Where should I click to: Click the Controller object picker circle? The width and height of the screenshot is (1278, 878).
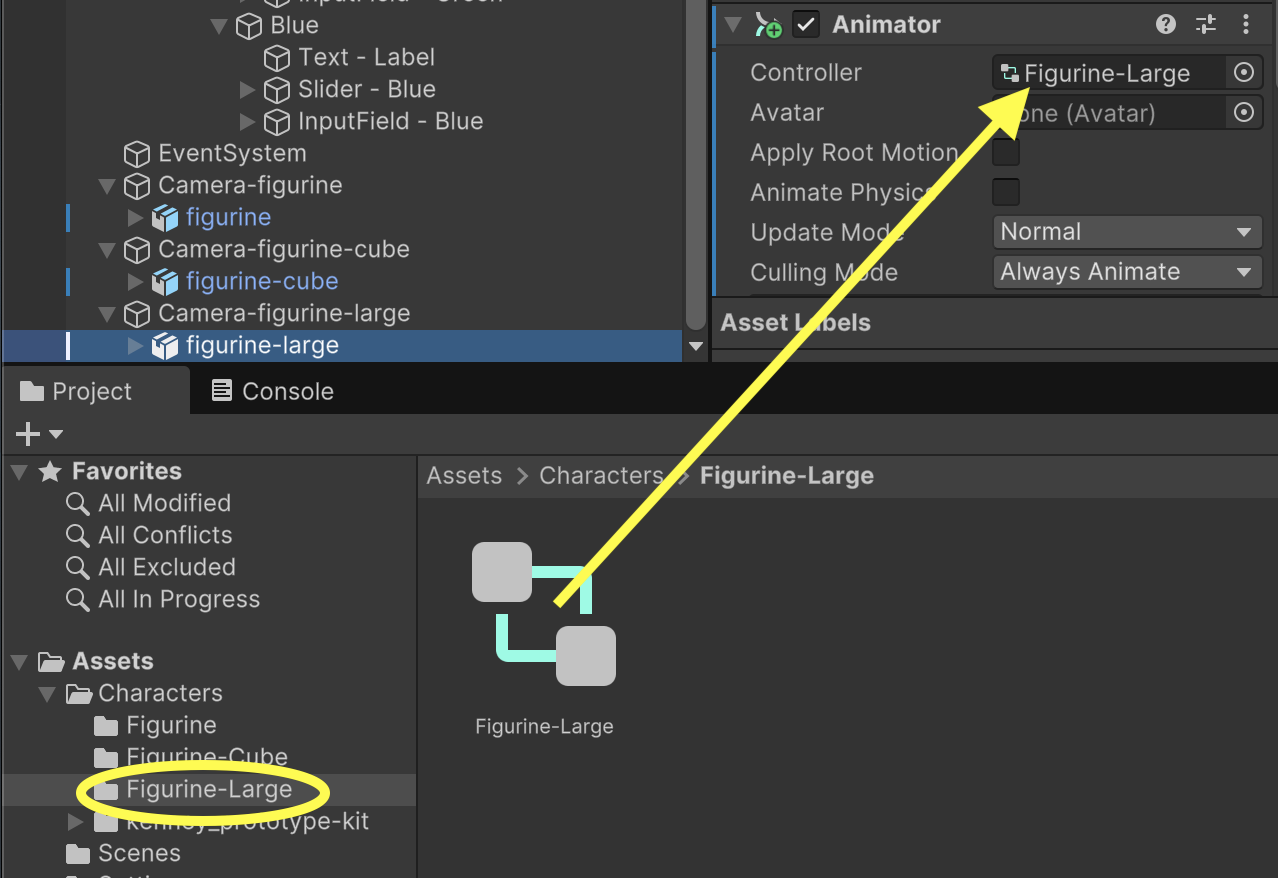(x=1243, y=73)
